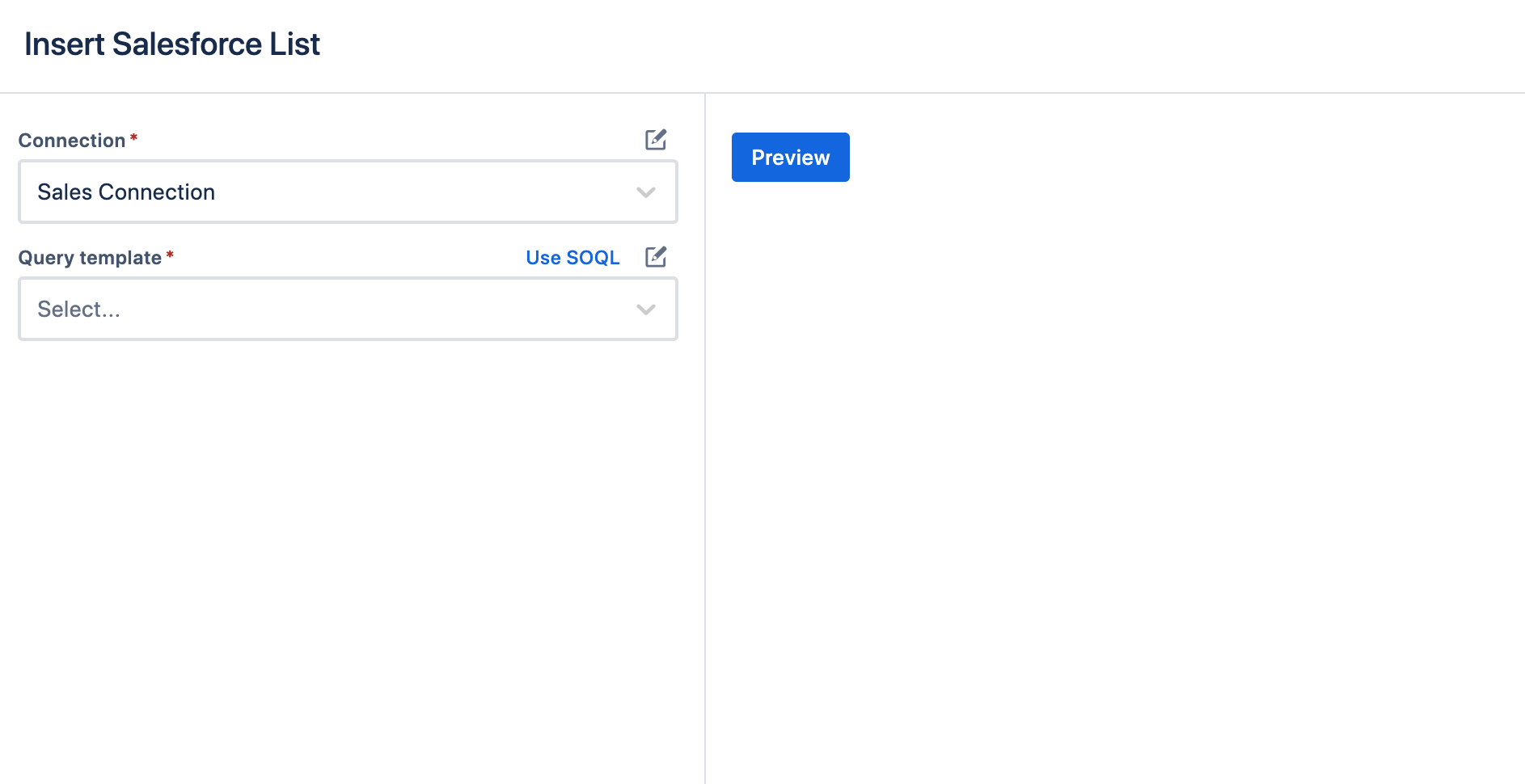1525x784 pixels.
Task: Click the red asterisk next to Query template
Action: (x=170, y=255)
